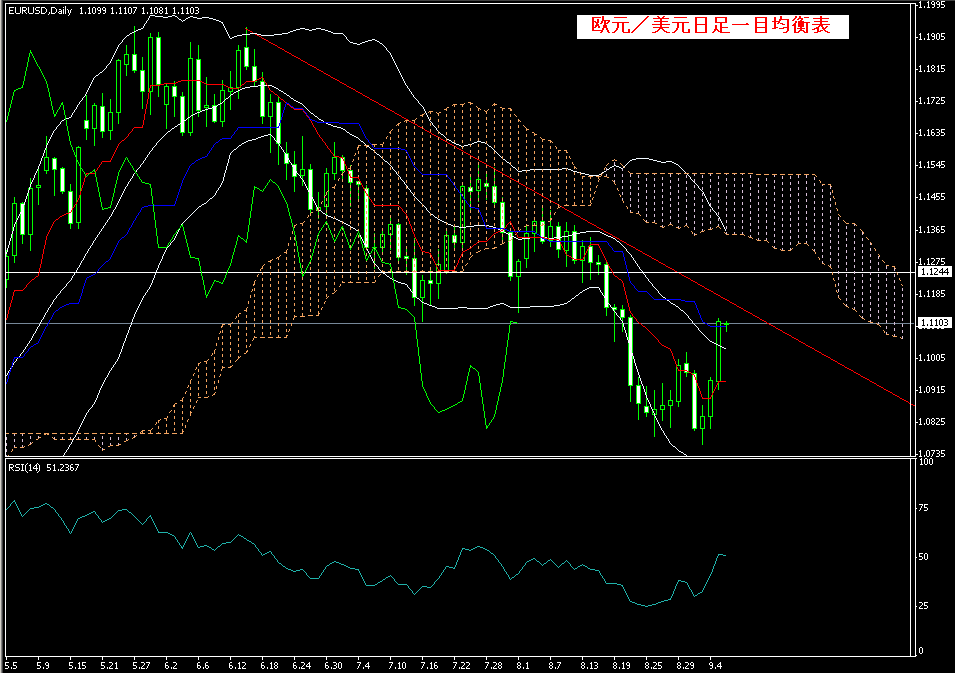The width and height of the screenshot is (955, 673).
Task: Select the 1.1455 price scale value
Action: coord(932,197)
